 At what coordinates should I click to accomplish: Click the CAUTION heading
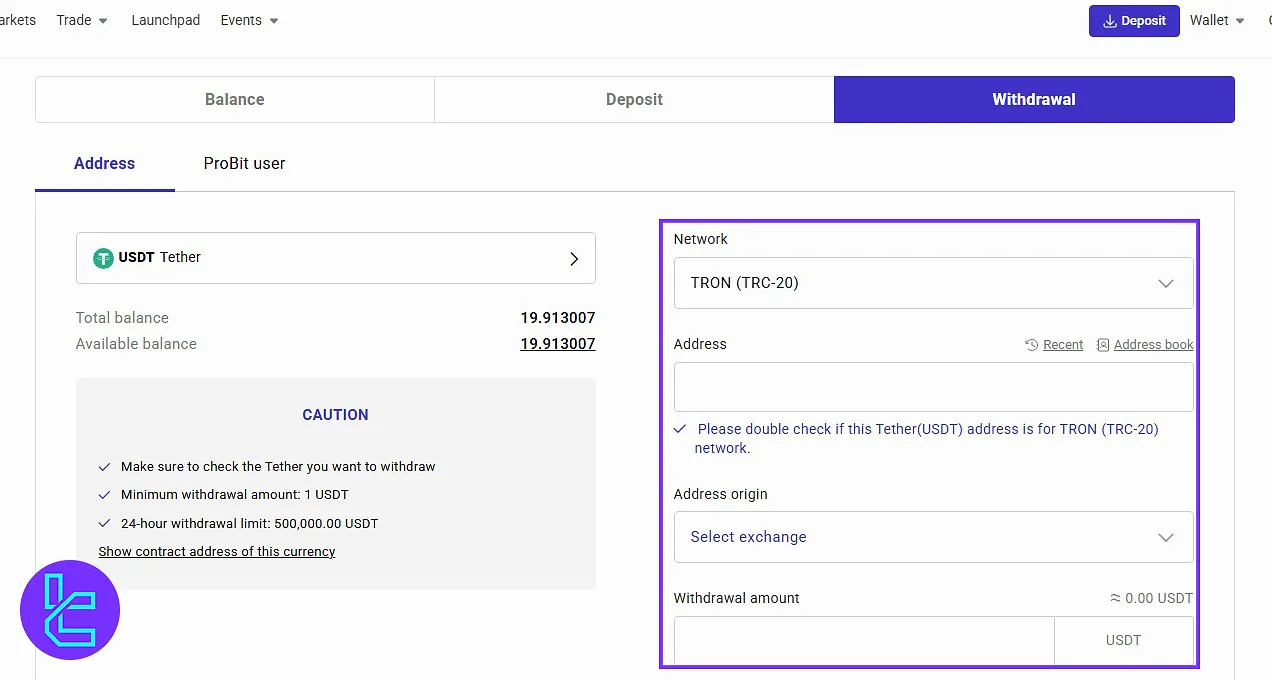(x=335, y=415)
